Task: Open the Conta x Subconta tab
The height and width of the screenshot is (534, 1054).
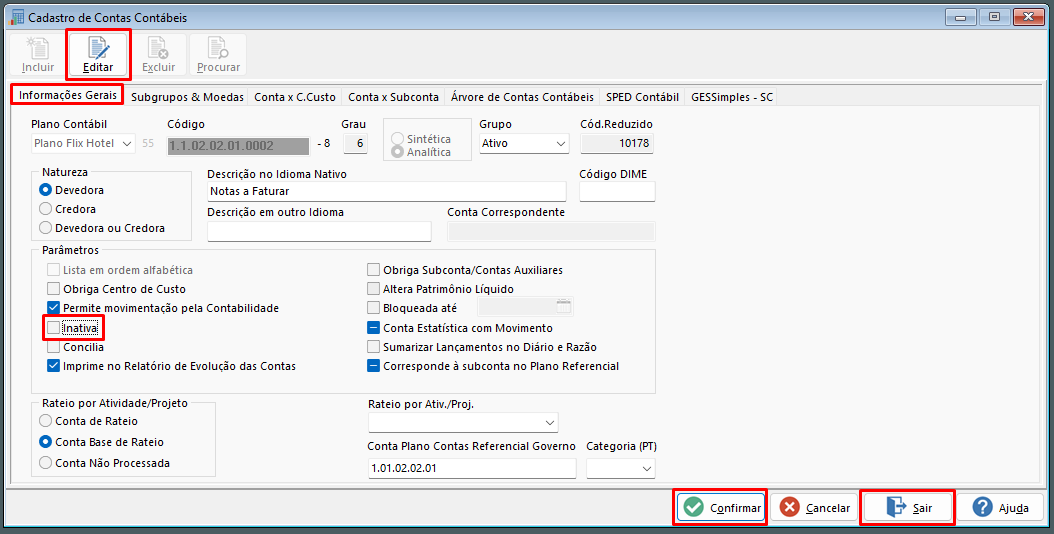Action: tap(393, 97)
